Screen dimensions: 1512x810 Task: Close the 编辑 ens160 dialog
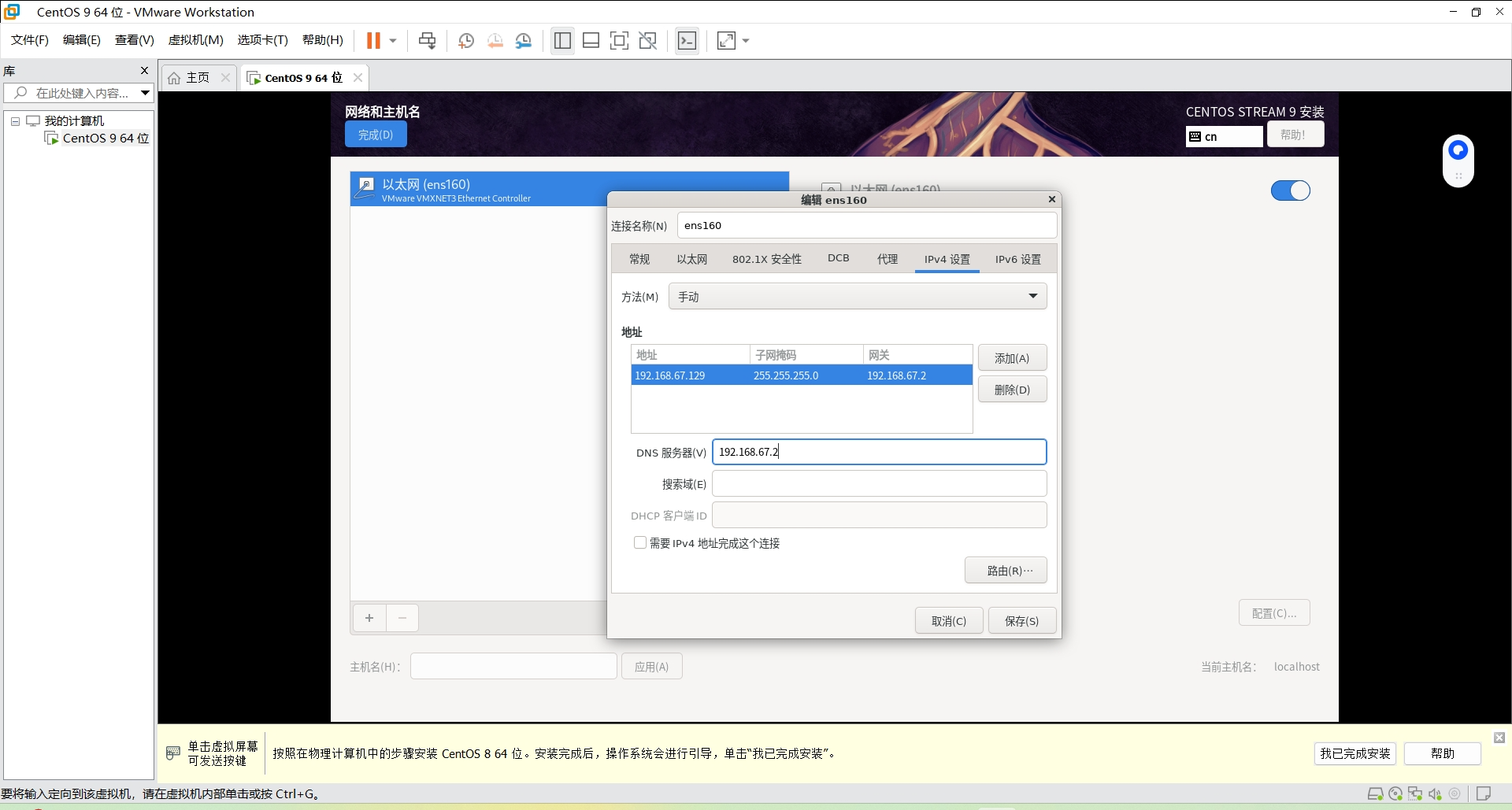tap(1051, 199)
